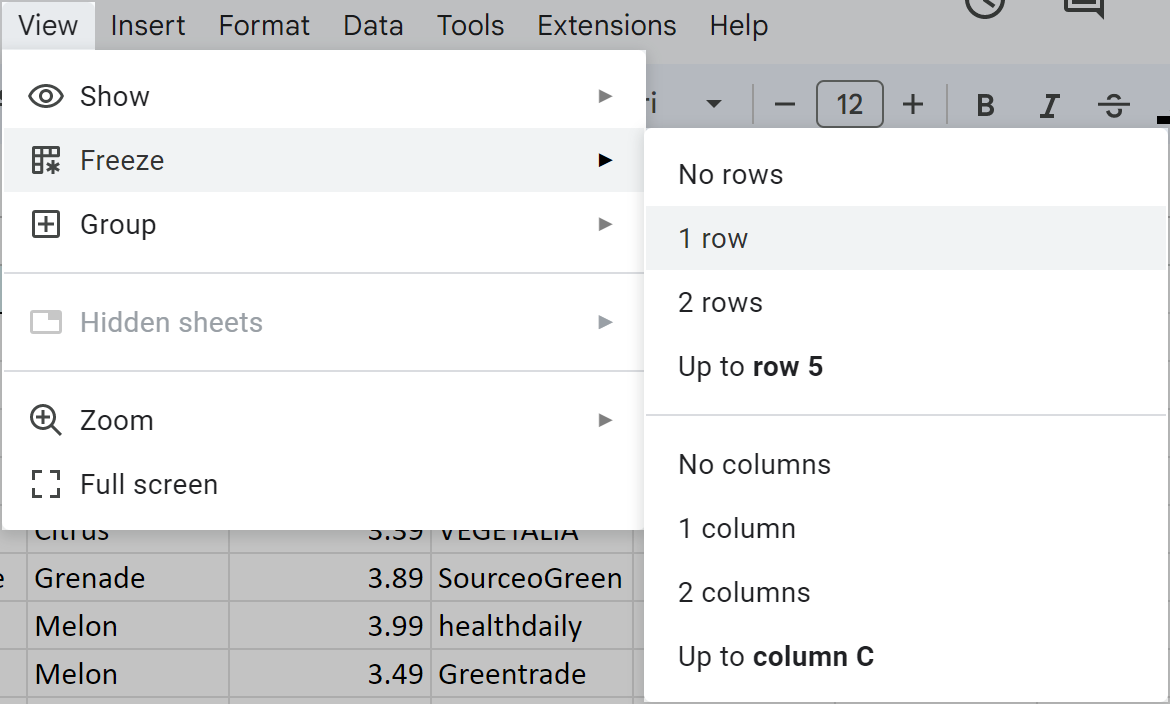Screen dimensions: 1170x704
Task: Open the Insert menu
Action: 148,25
